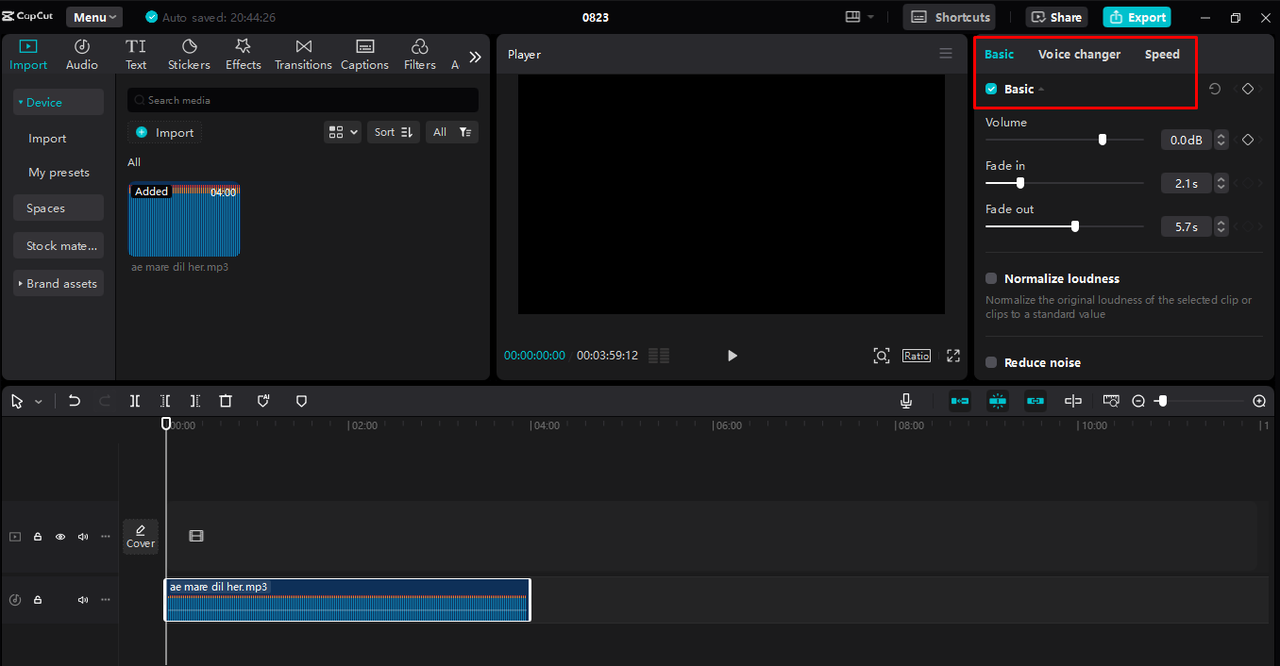The height and width of the screenshot is (666, 1280).
Task: Switch to the Voice changer tab
Action: pos(1079,54)
